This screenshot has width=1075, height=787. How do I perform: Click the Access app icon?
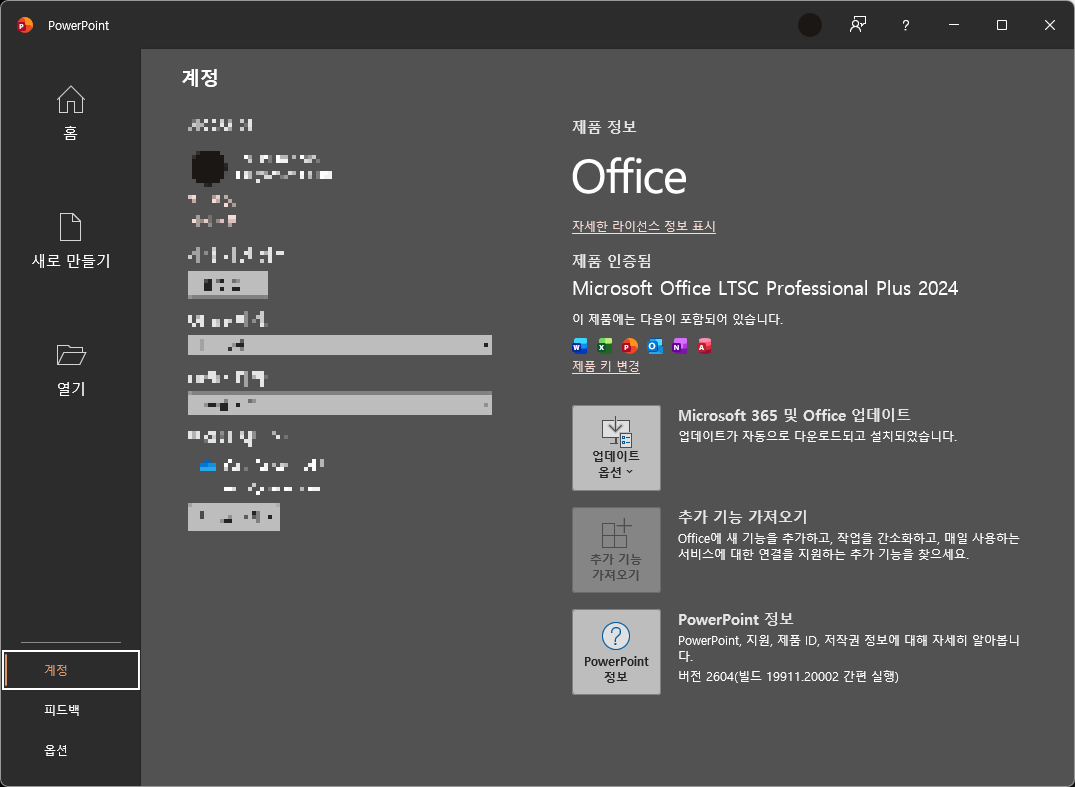coord(704,346)
